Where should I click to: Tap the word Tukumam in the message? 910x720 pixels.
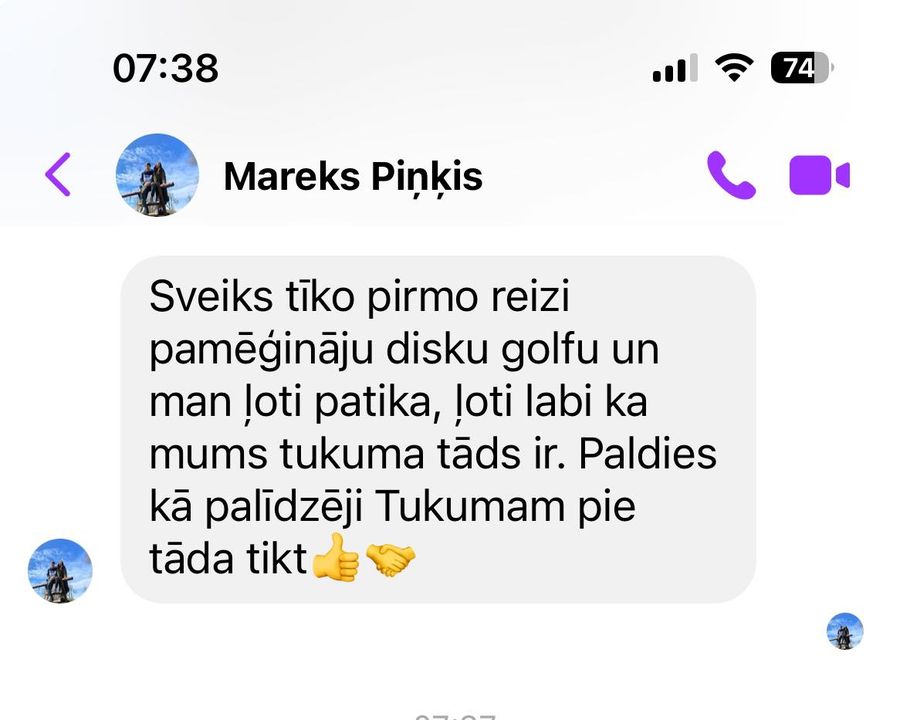[471, 506]
